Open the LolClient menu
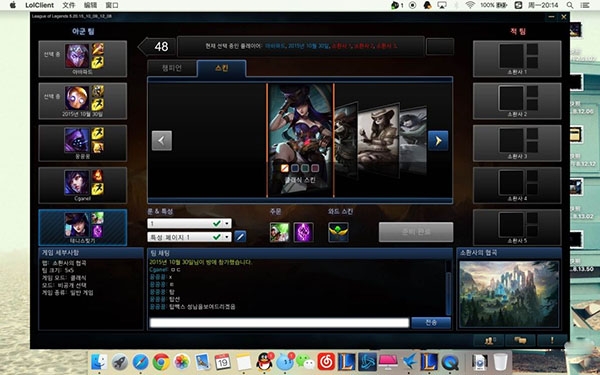The width and height of the screenshot is (600, 375). pos(39,5)
